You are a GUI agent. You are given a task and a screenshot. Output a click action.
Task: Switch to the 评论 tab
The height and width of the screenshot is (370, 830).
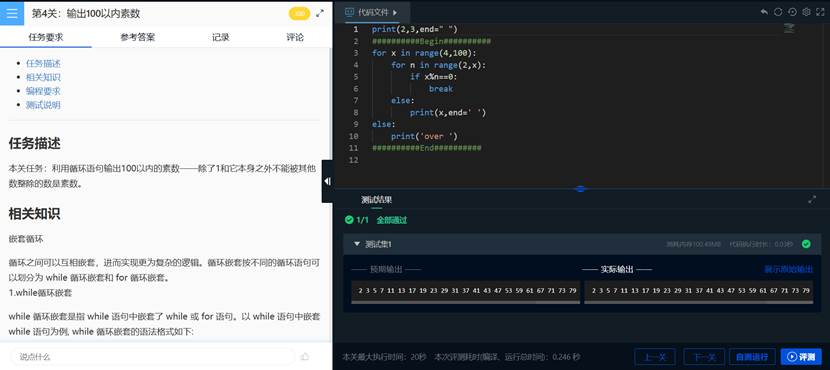click(295, 37)
